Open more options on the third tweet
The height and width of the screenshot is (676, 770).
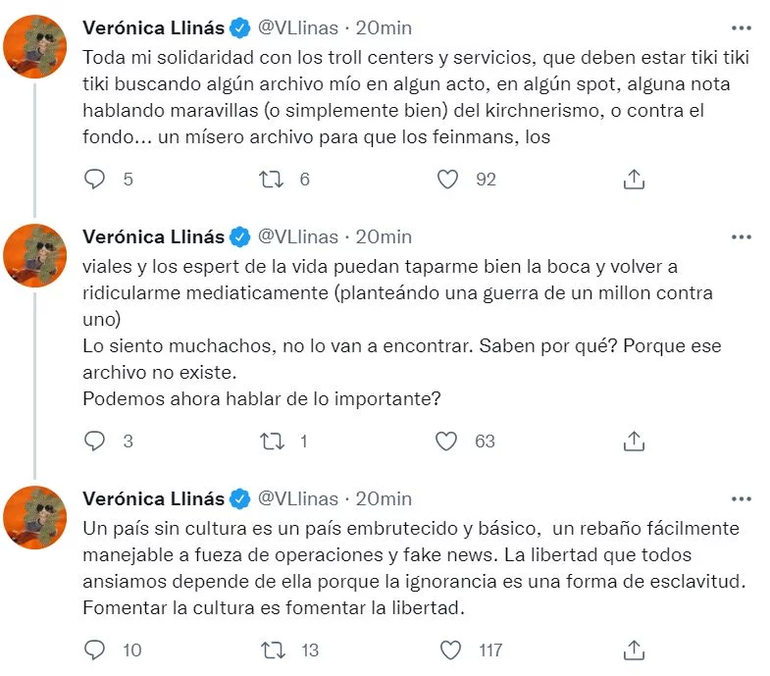(741, 498)
